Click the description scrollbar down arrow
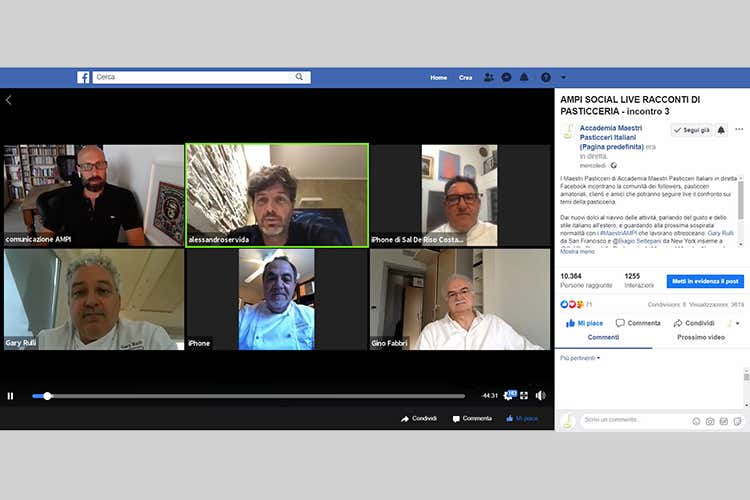The height and width of the screenshot is (500, 750). 741,244
